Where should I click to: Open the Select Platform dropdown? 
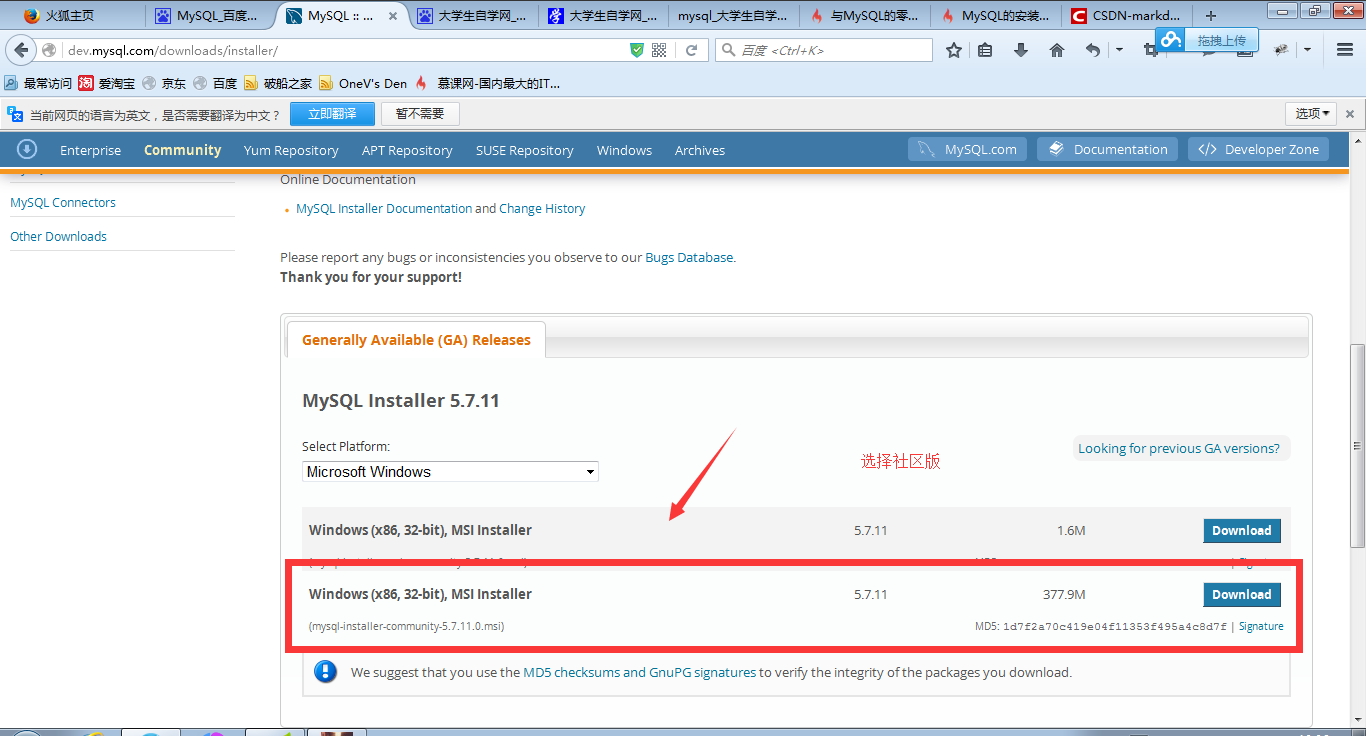coord(450,471)
